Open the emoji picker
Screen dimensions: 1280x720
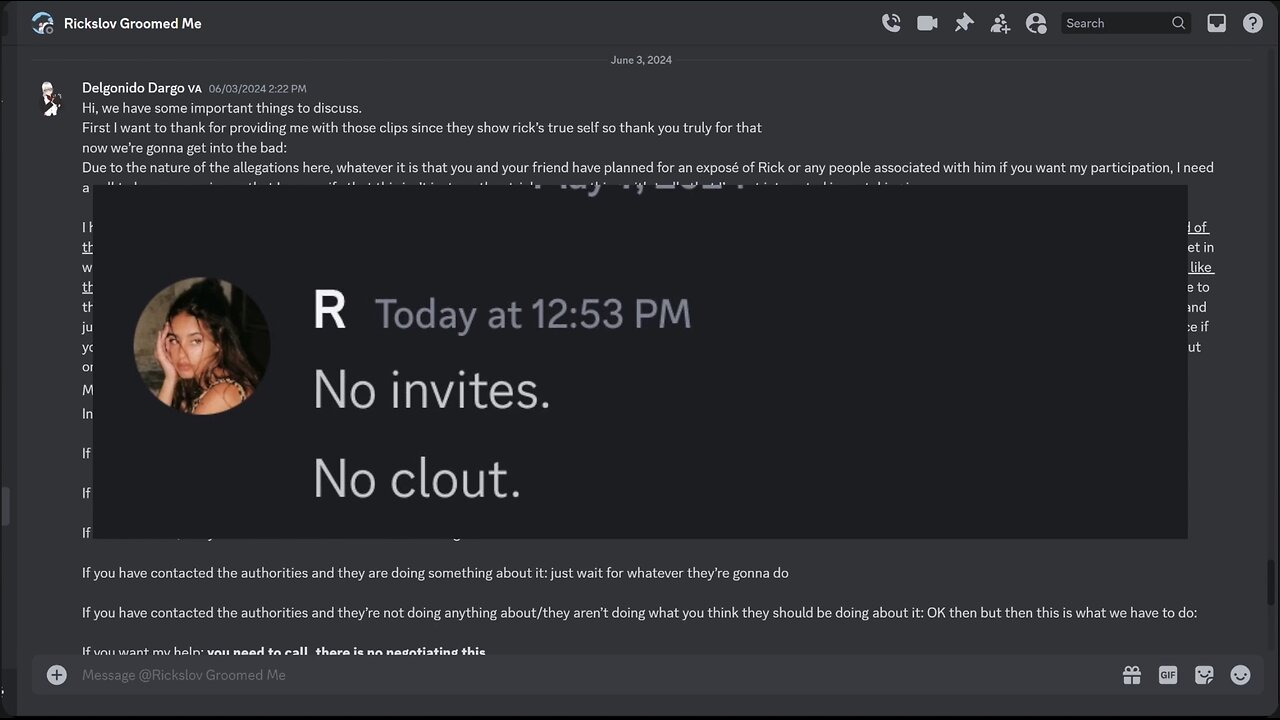[1240, 675]
